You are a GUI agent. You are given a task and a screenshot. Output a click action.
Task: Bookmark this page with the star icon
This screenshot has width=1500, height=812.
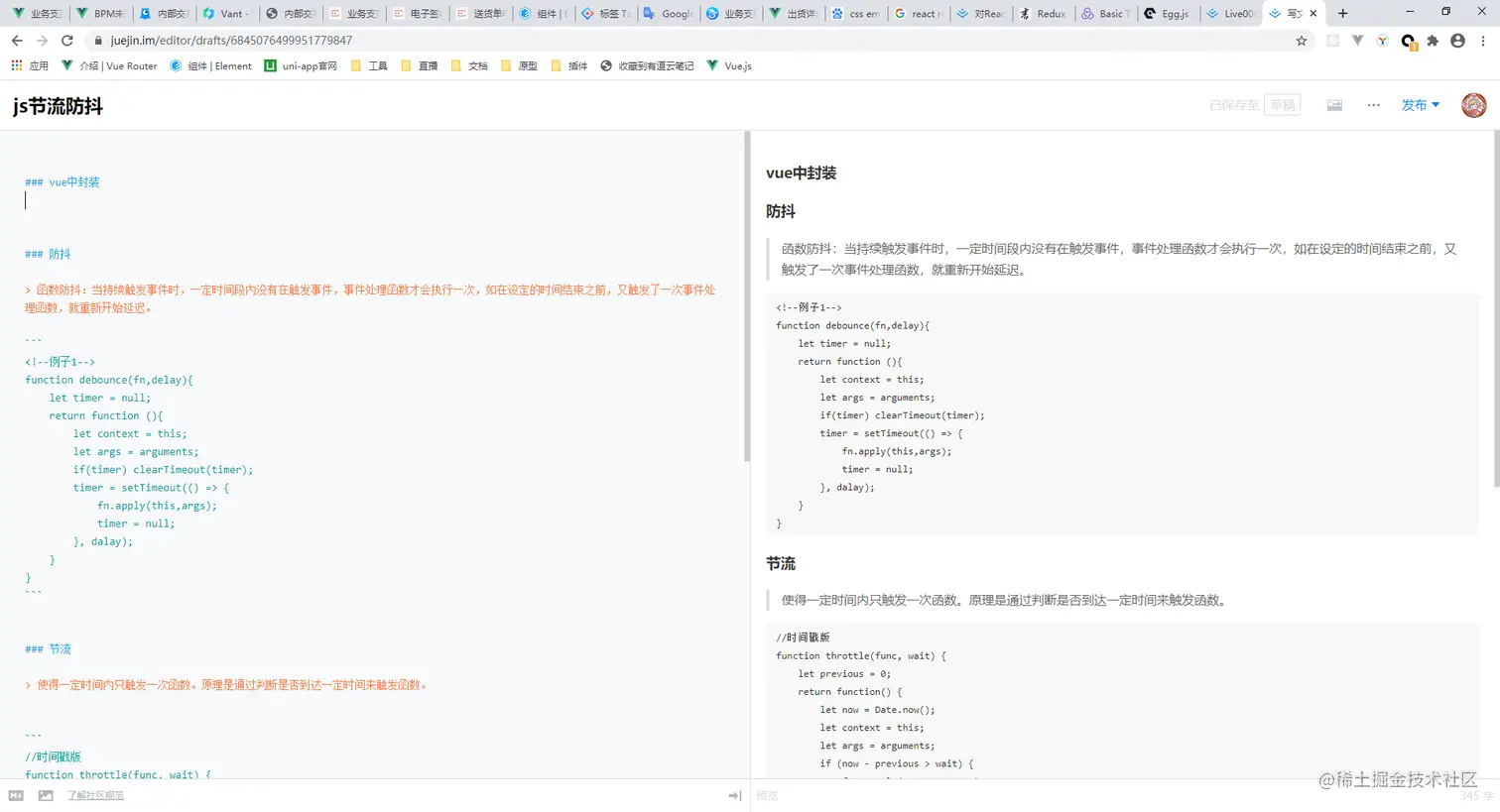(x=1302, y=41)
